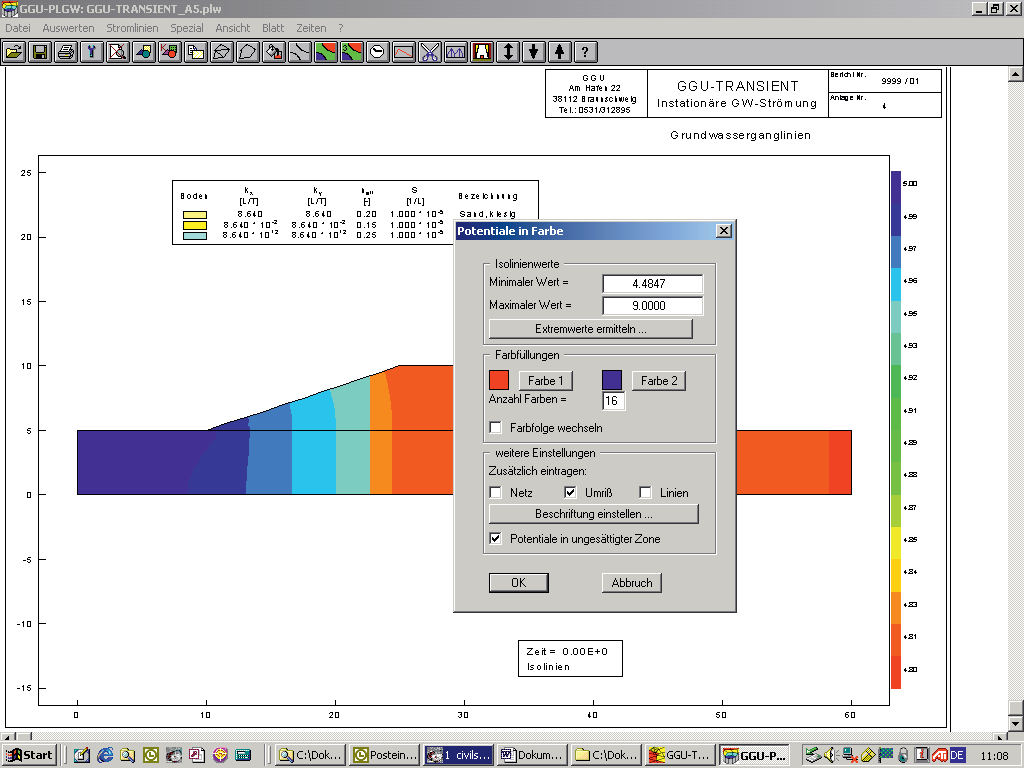Image resolution: width=1024 pixels, height=768 pixels.
Task: Click the red Farbe 1 color swatch
Action: point(499,380)
